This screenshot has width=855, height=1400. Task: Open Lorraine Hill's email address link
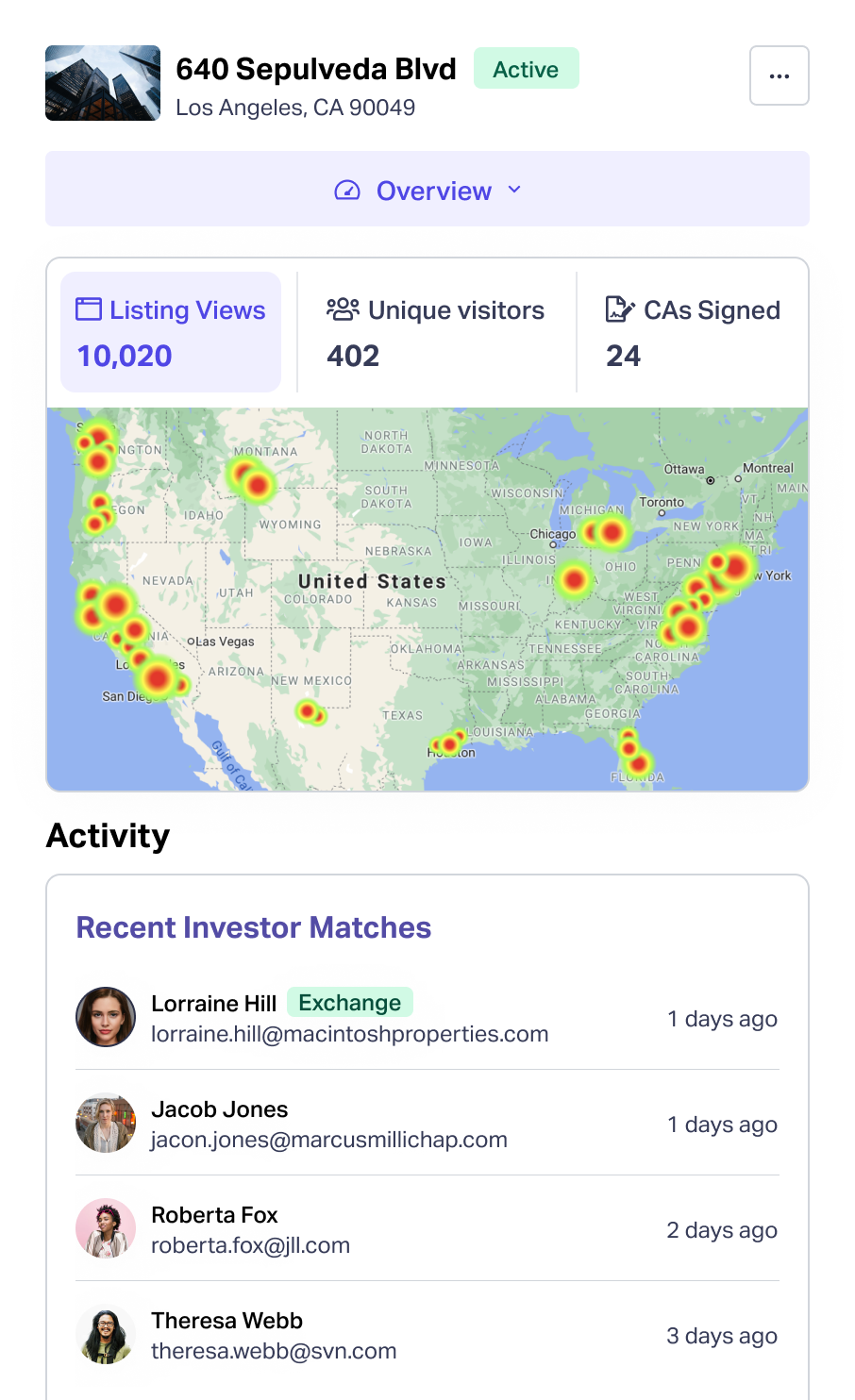(x=349, y=1034)
